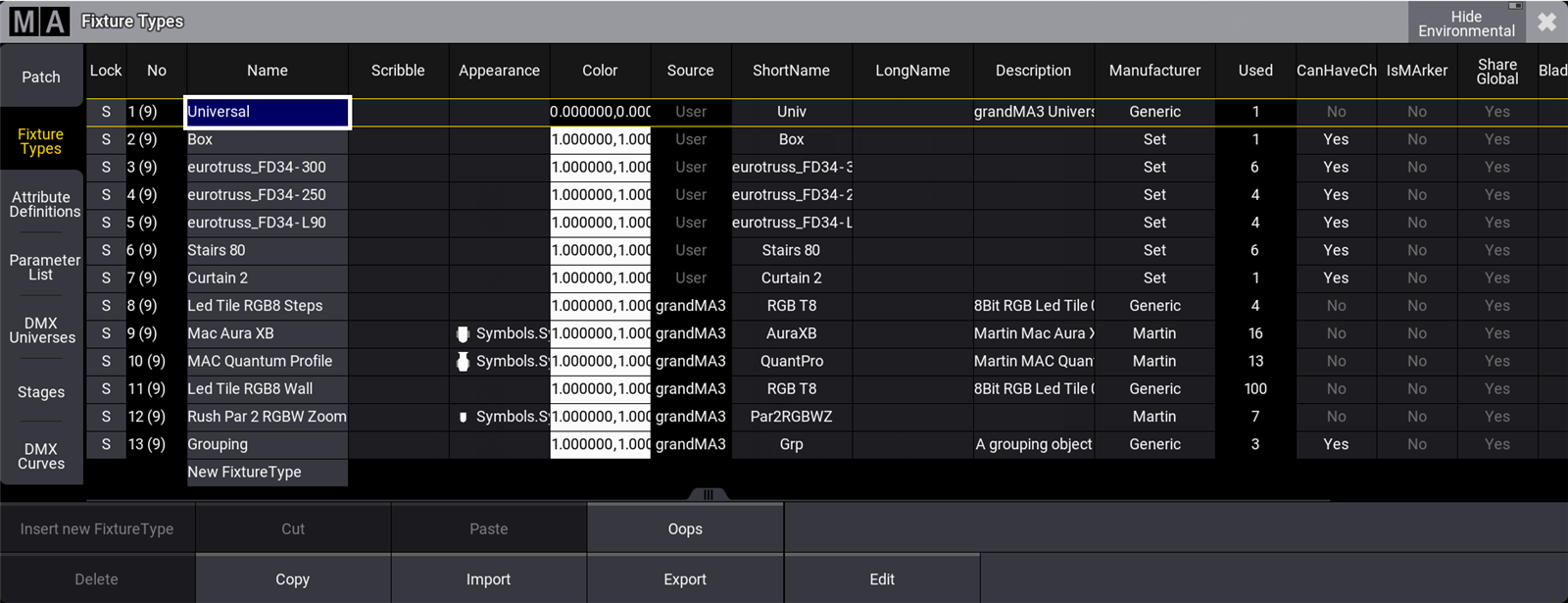The width and height of the screenshot is (1568, 603).
Task: Click the Import button
Action: (x=489, y=579)
